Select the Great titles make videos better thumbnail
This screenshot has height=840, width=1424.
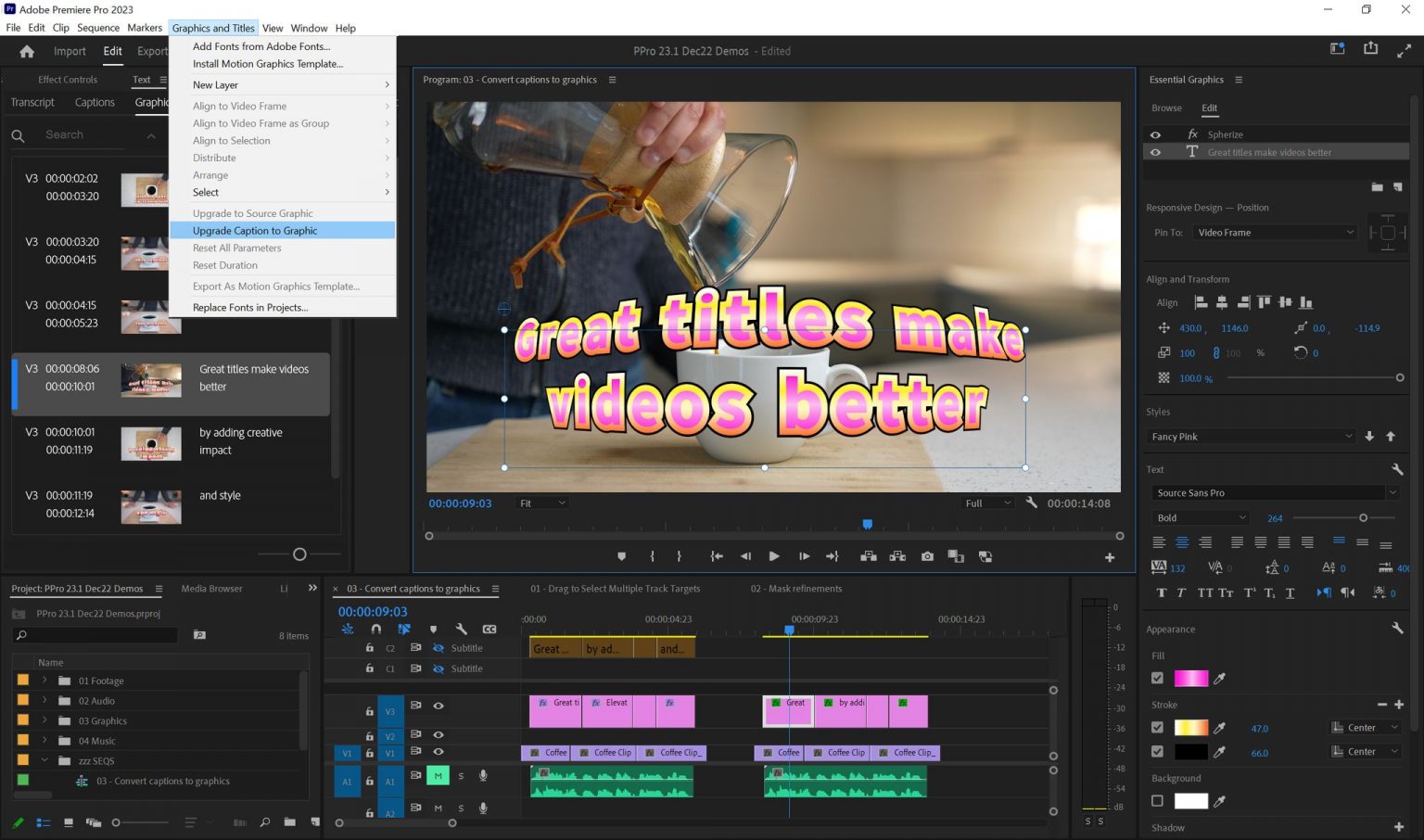(x=150, y=379)
